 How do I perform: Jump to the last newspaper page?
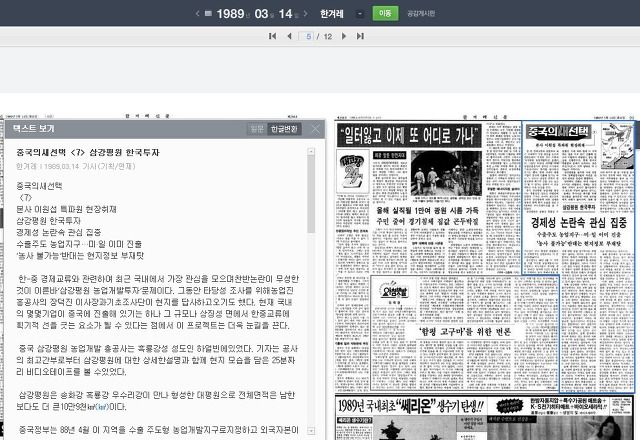coord(360,36)
